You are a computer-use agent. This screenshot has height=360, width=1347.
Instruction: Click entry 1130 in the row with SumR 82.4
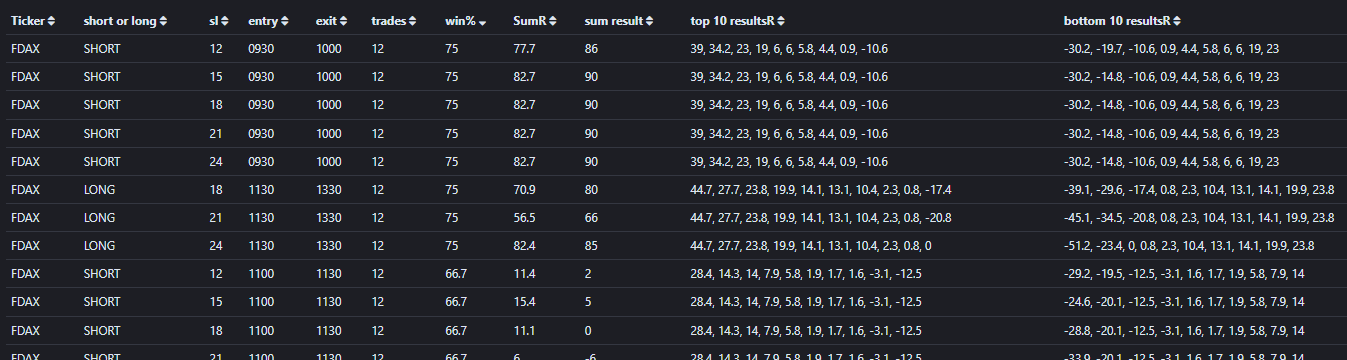click(x=261, y=245)
